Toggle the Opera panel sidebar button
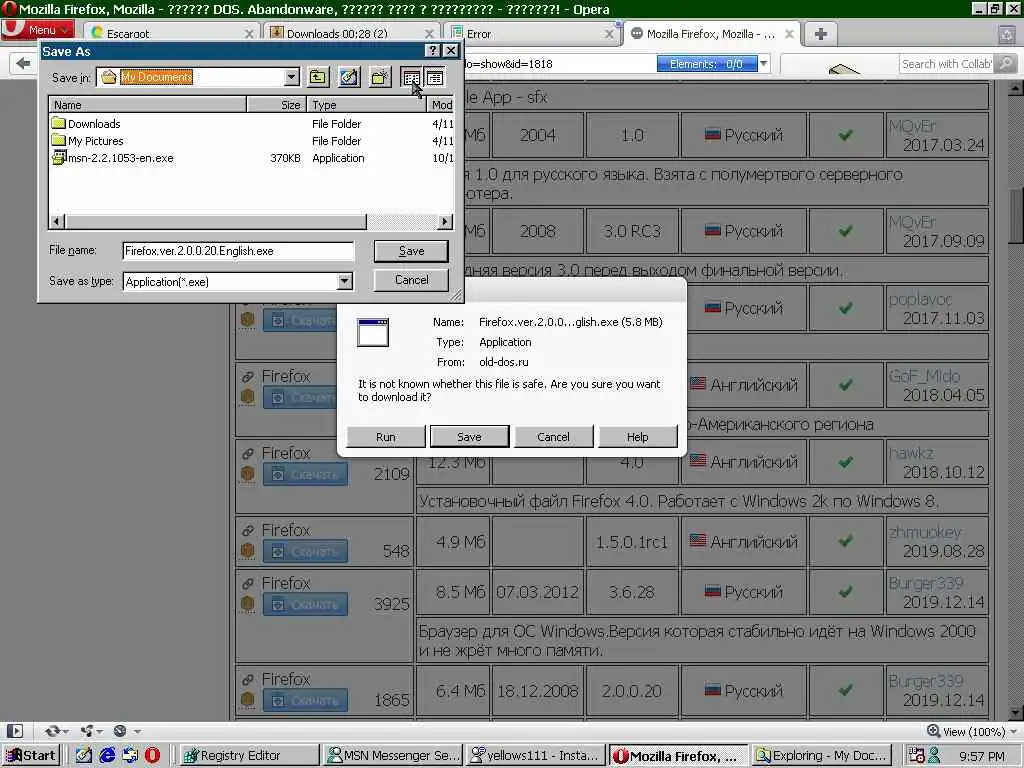1024x768 pixels. (x=14, y=731)
